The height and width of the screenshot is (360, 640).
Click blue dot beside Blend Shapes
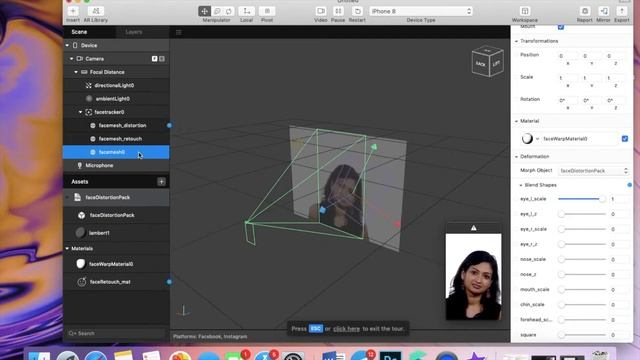[629, 185]
